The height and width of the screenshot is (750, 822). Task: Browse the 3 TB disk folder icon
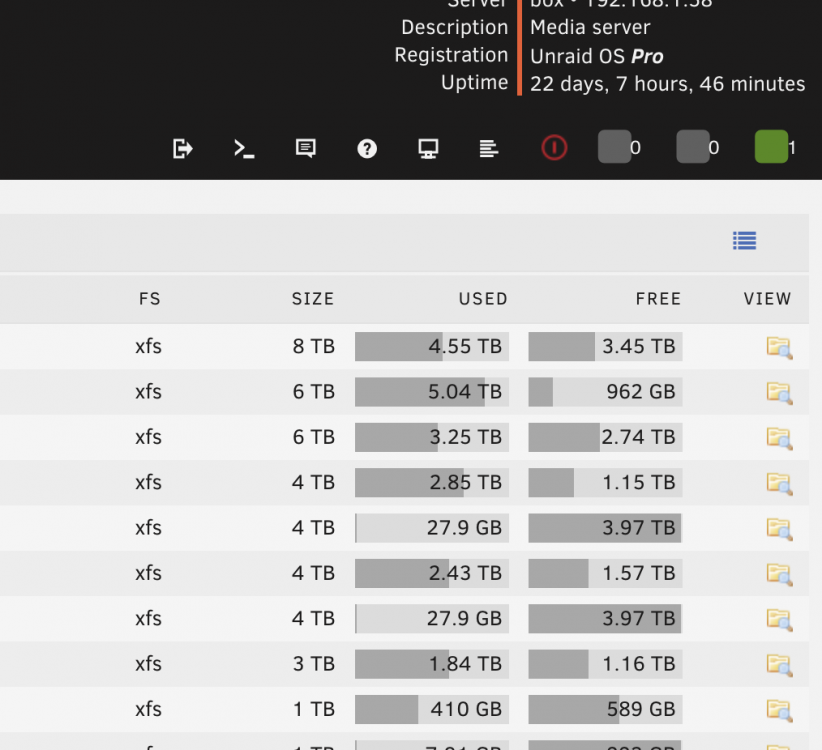(x=779, y=665)
